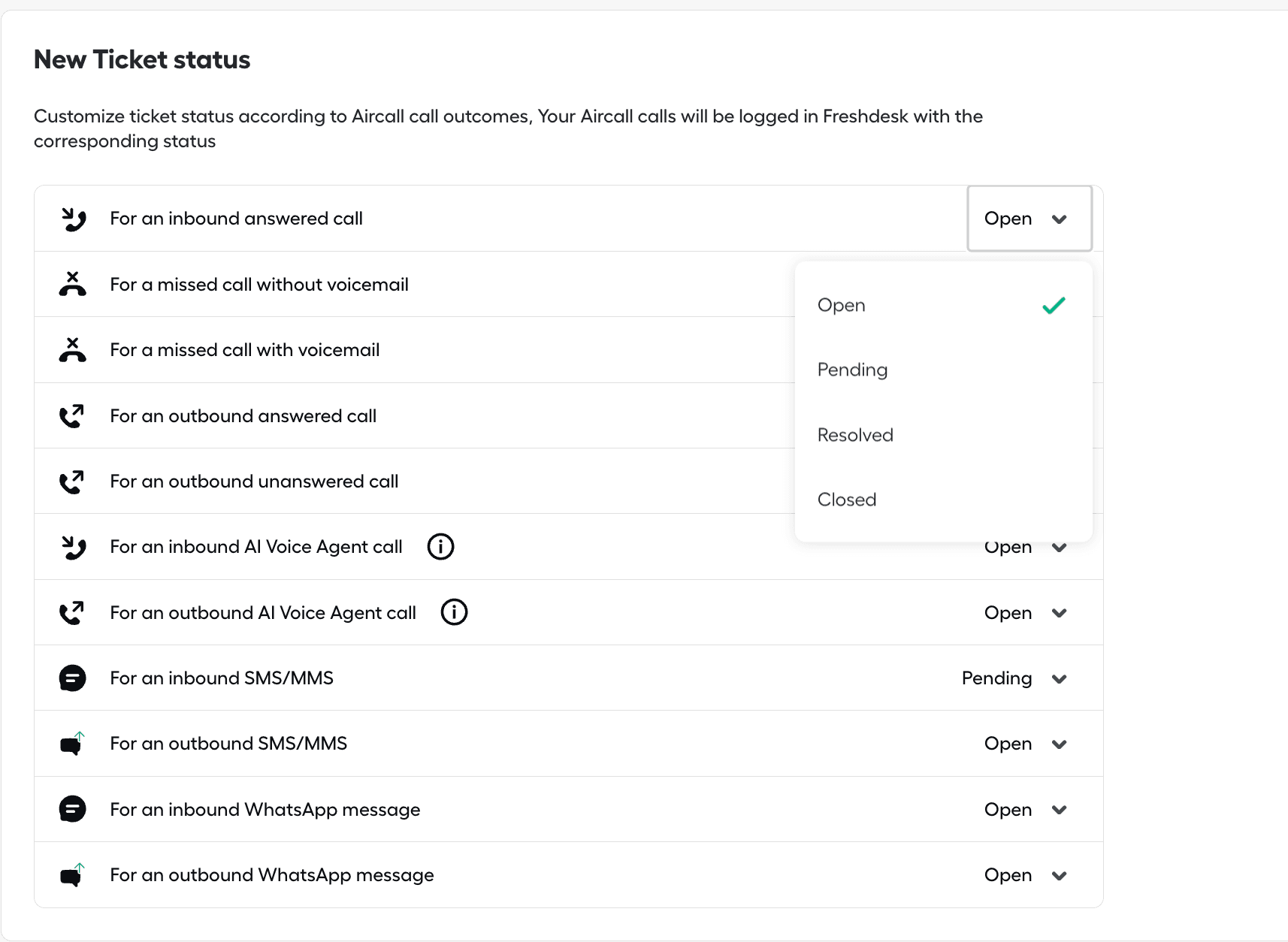Click the inbound SMS/MMS chat bubble icon

[x=73, y=678]
